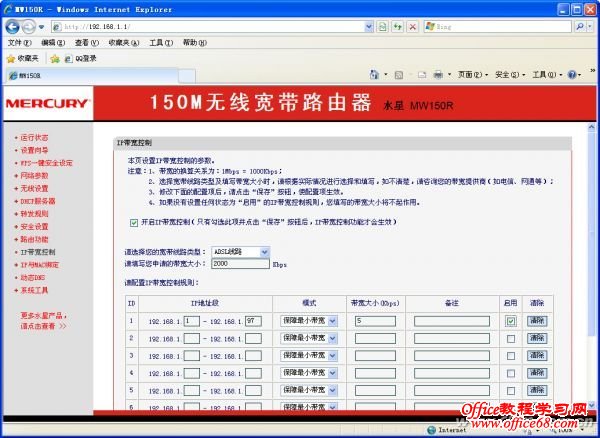Image resolution: width=600 pixels, height=438 pixels.
Task: Select the MW150R browser tab
Action: click(92, 76)
